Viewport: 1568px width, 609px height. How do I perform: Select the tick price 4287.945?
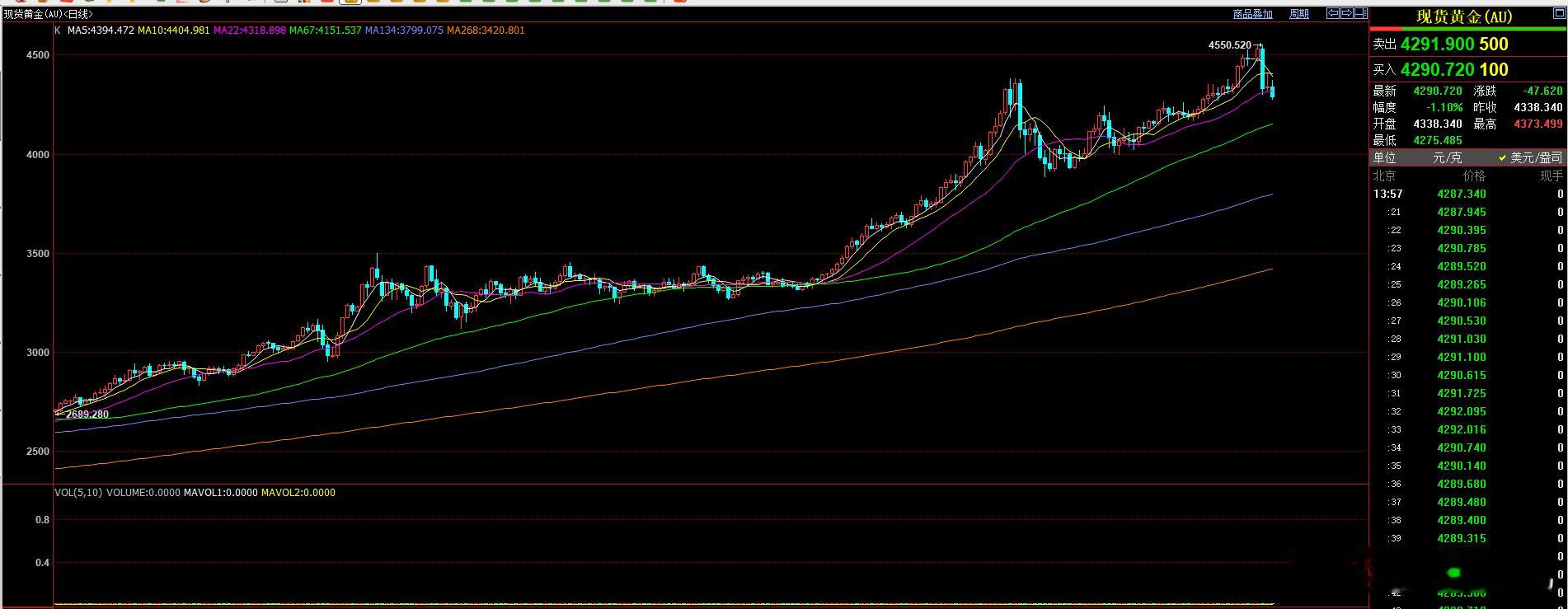(x=1462, y=213)
